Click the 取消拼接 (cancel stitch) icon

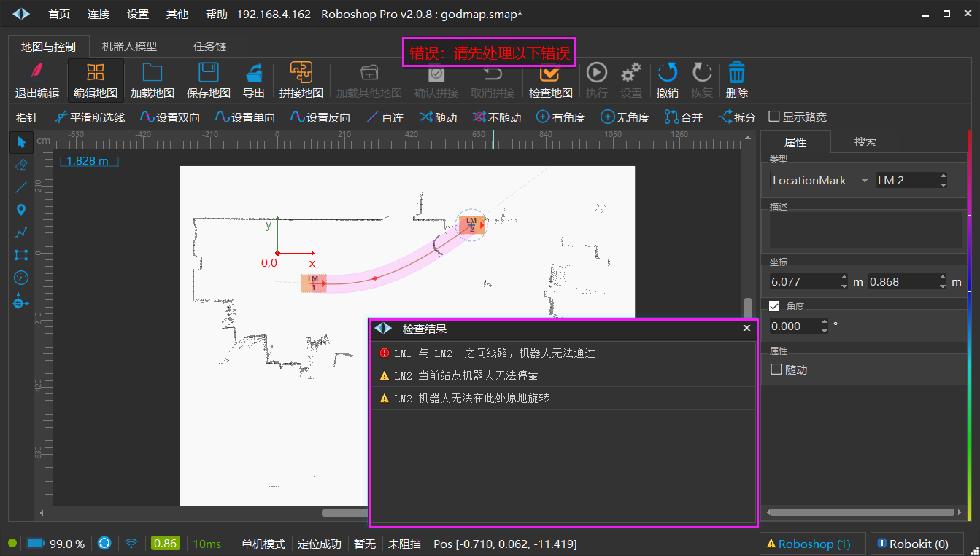tap(493, 73)
